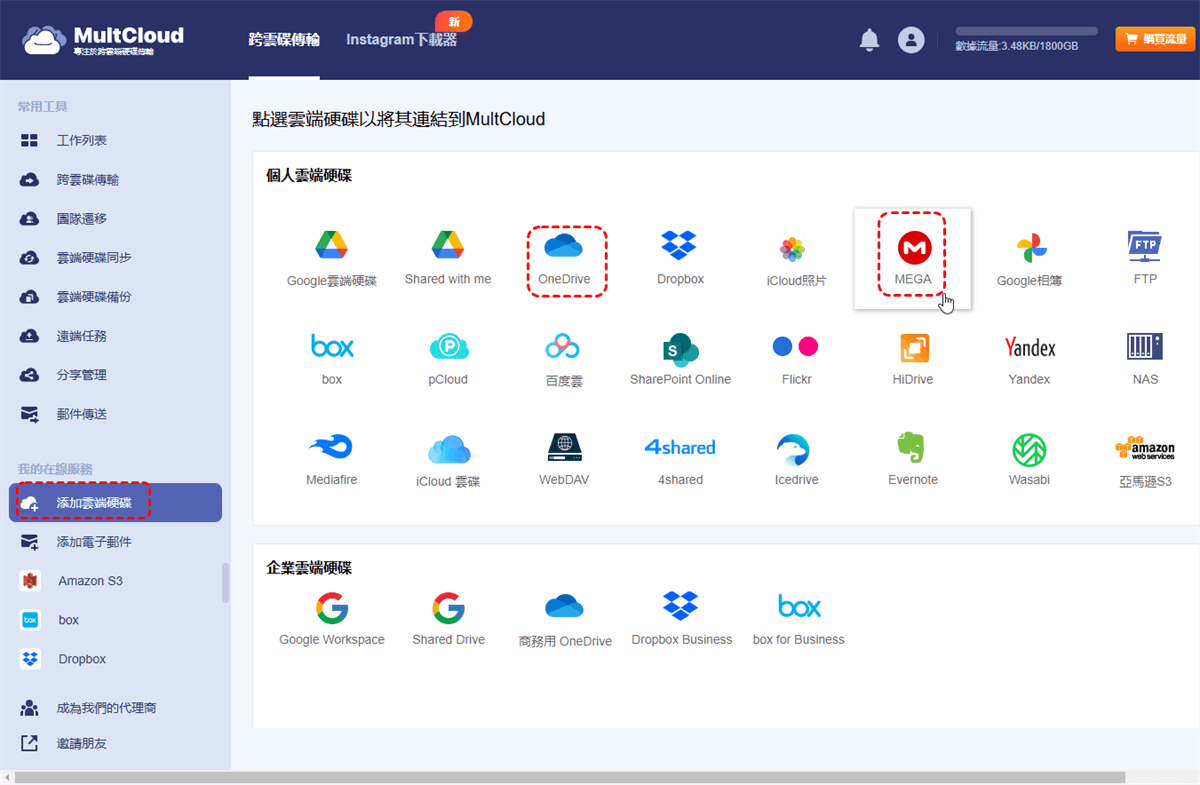Select the pCloud icon
This screenshot has height=785, width=1200.
[448, 347]
